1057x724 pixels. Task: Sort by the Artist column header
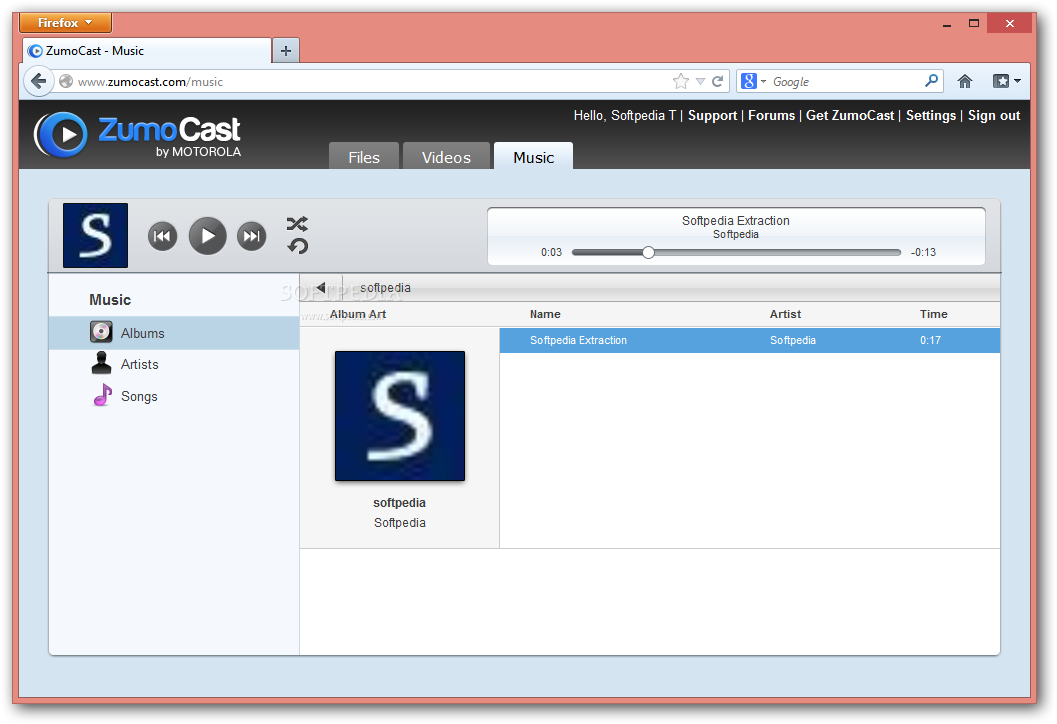[785, 314]
